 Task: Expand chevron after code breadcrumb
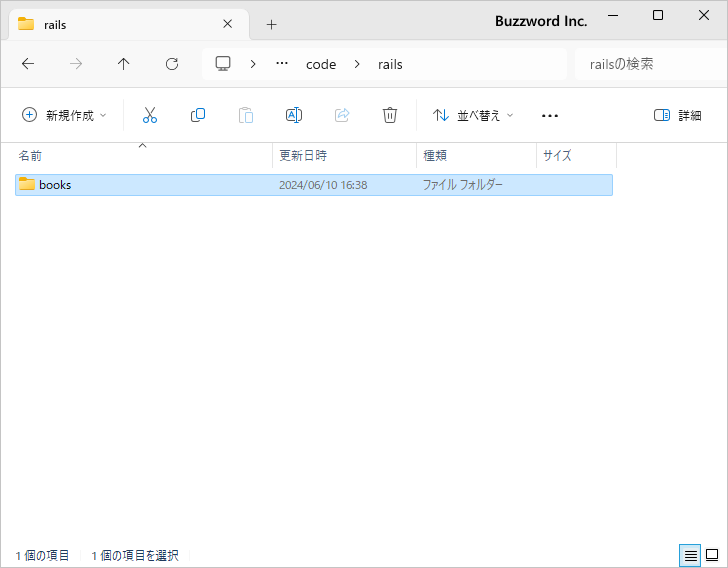click(x=357, y=64)
